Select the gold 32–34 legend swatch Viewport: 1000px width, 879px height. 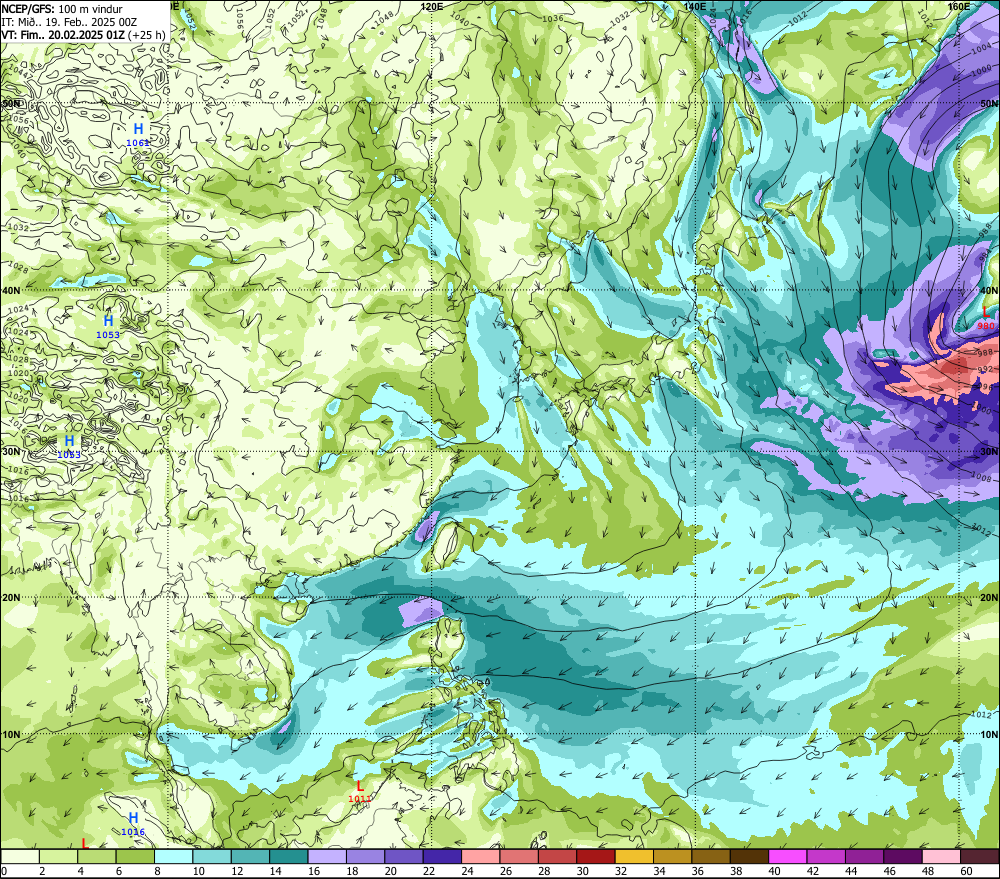[x=634, y=856]
